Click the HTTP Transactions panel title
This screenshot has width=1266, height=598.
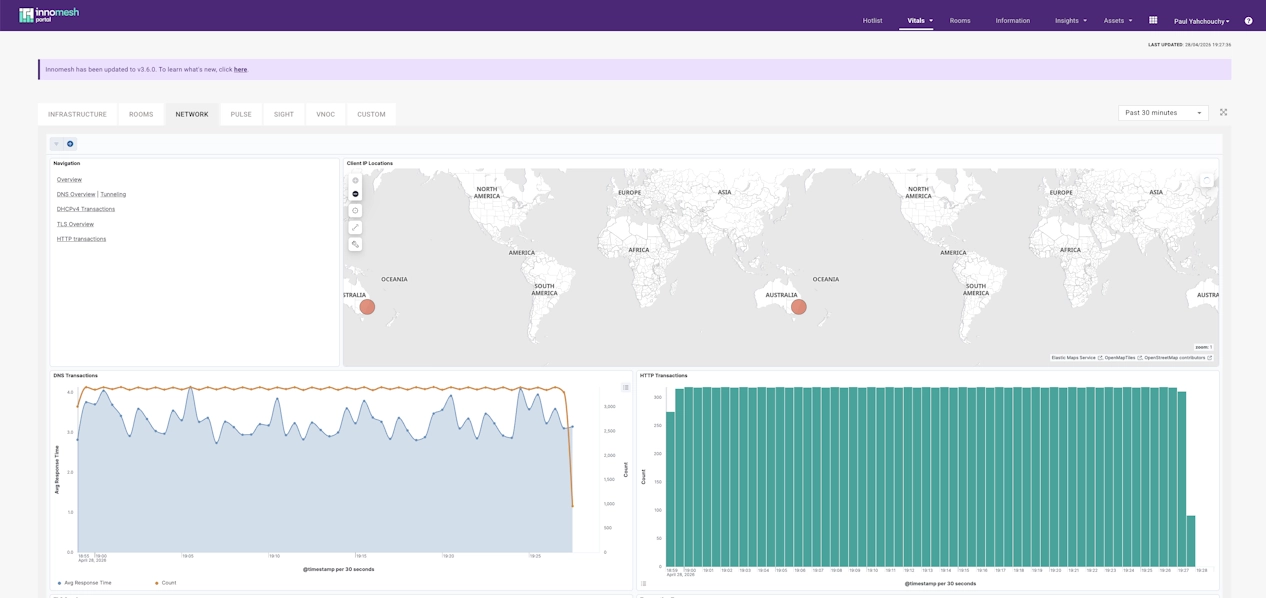[x=664, y=376]
